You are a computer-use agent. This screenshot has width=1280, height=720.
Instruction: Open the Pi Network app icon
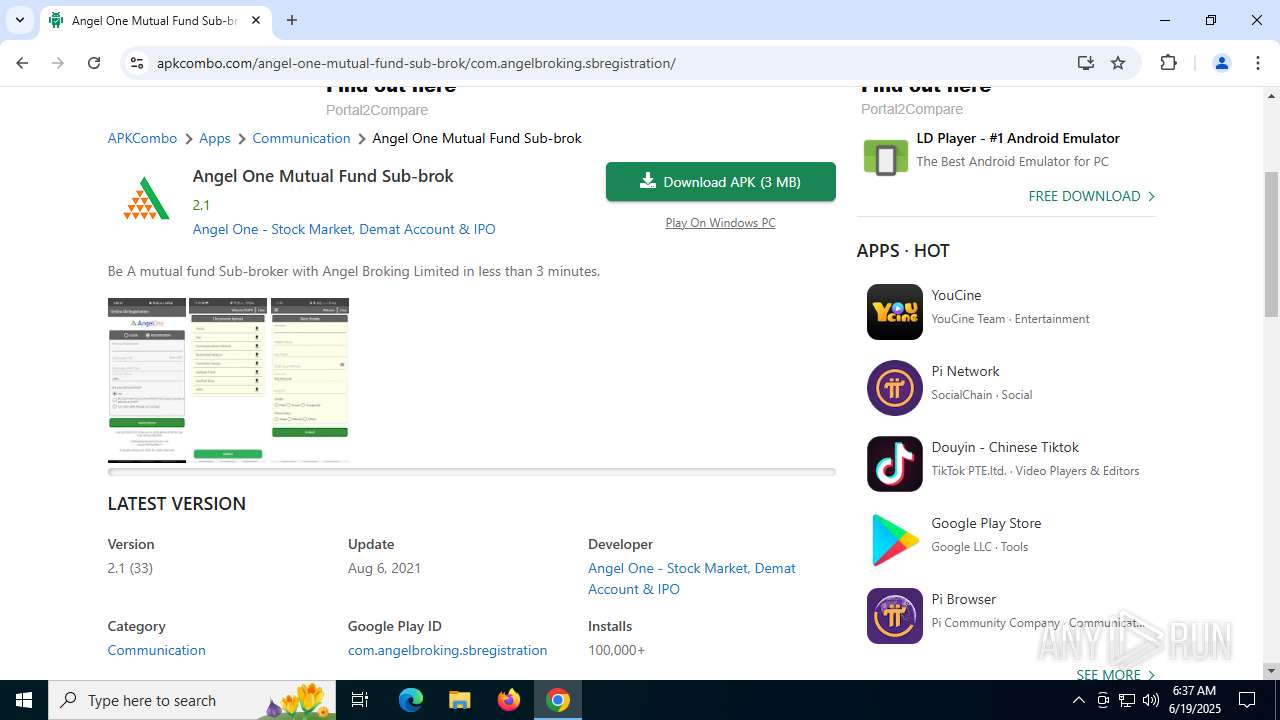point(895,388)
